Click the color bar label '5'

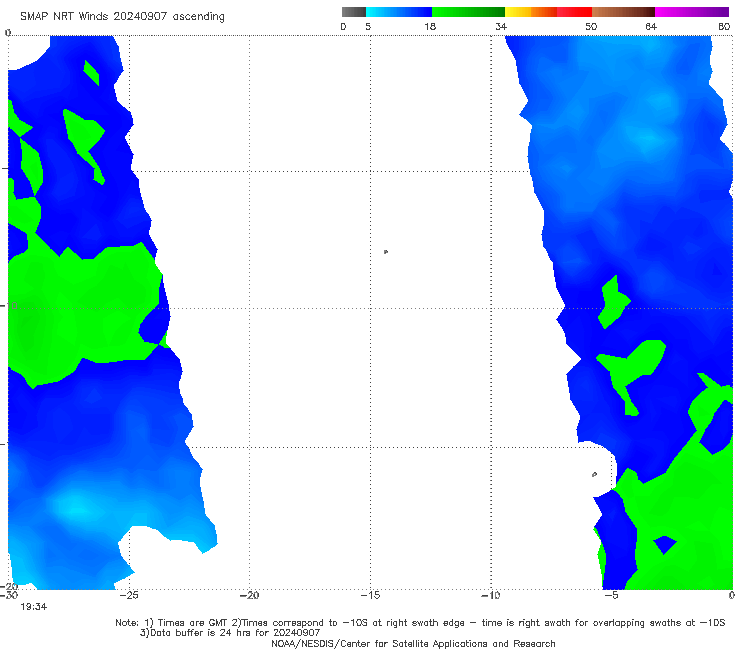tap(368, 27)
